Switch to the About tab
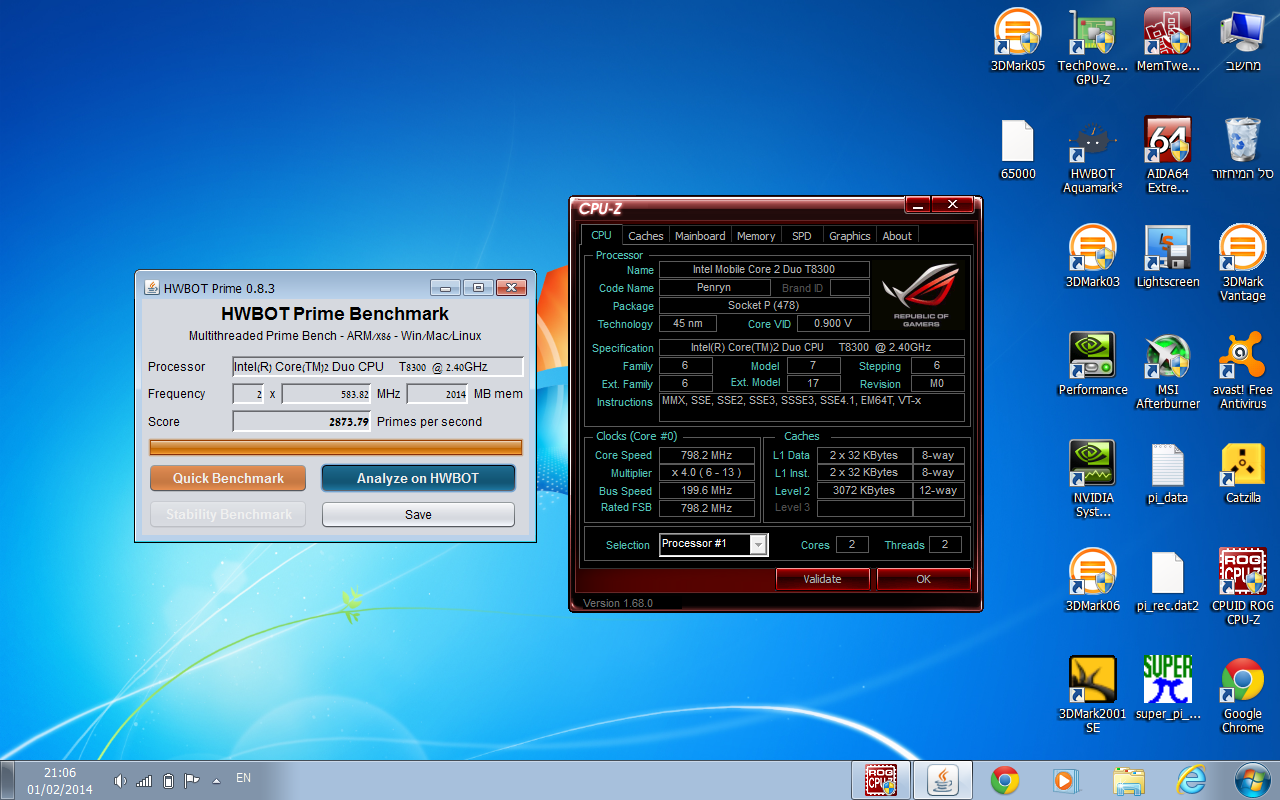1280x800 pixels. 897,236
